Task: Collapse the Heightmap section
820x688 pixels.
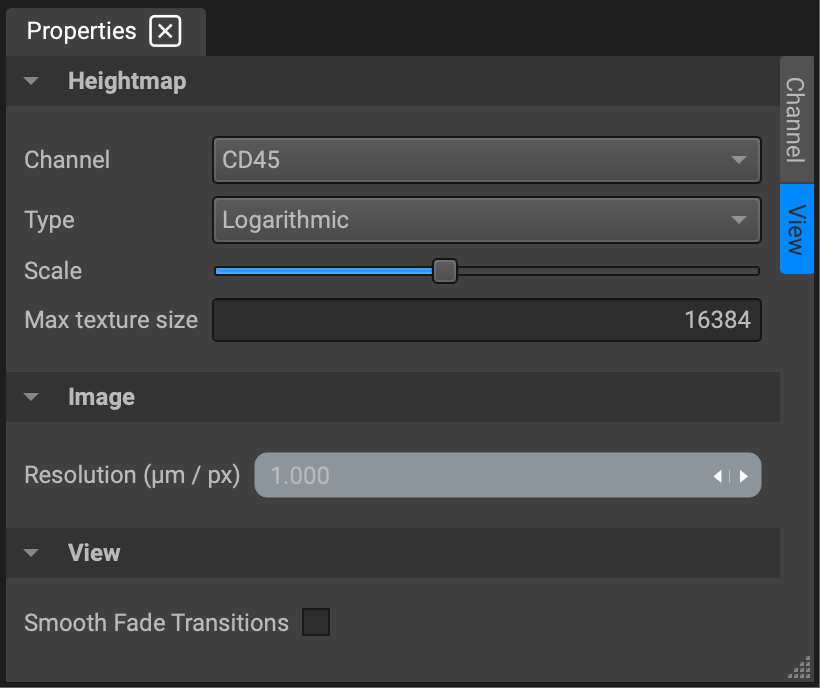Action: coord(31,81)
